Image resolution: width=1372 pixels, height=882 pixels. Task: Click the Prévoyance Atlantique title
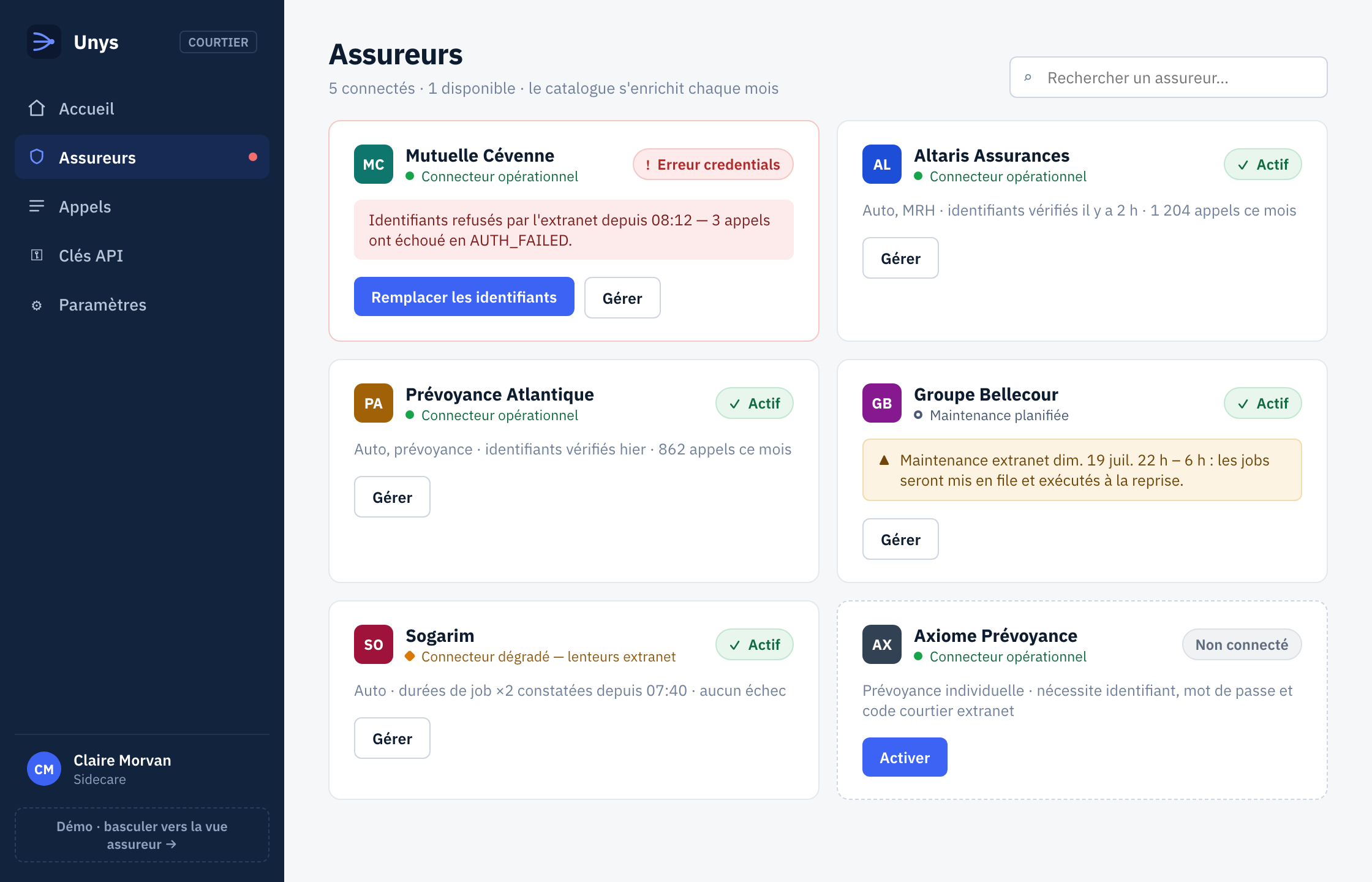500,394
